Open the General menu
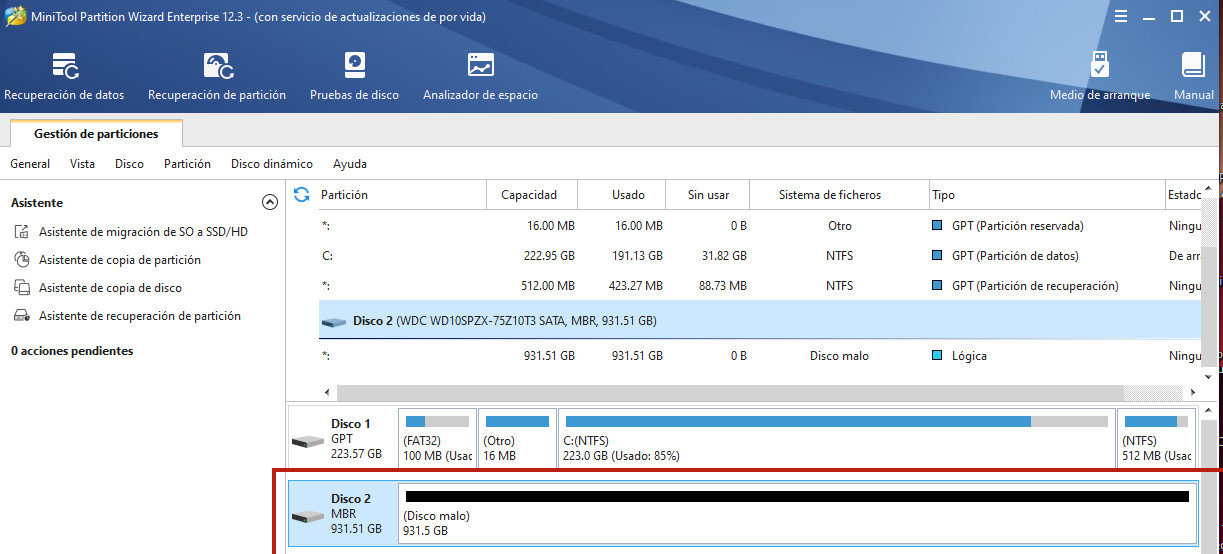 (30, 164)
